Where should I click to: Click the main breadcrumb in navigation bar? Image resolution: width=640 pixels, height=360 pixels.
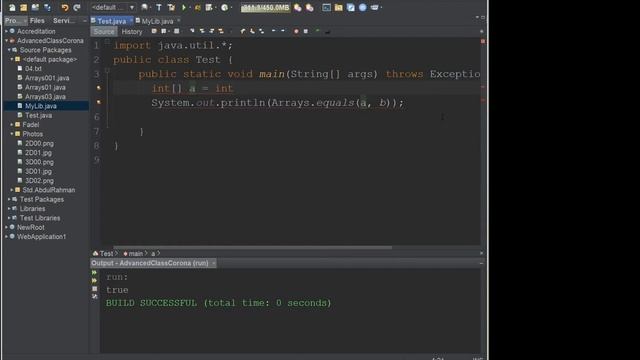(x=135, y=253)
